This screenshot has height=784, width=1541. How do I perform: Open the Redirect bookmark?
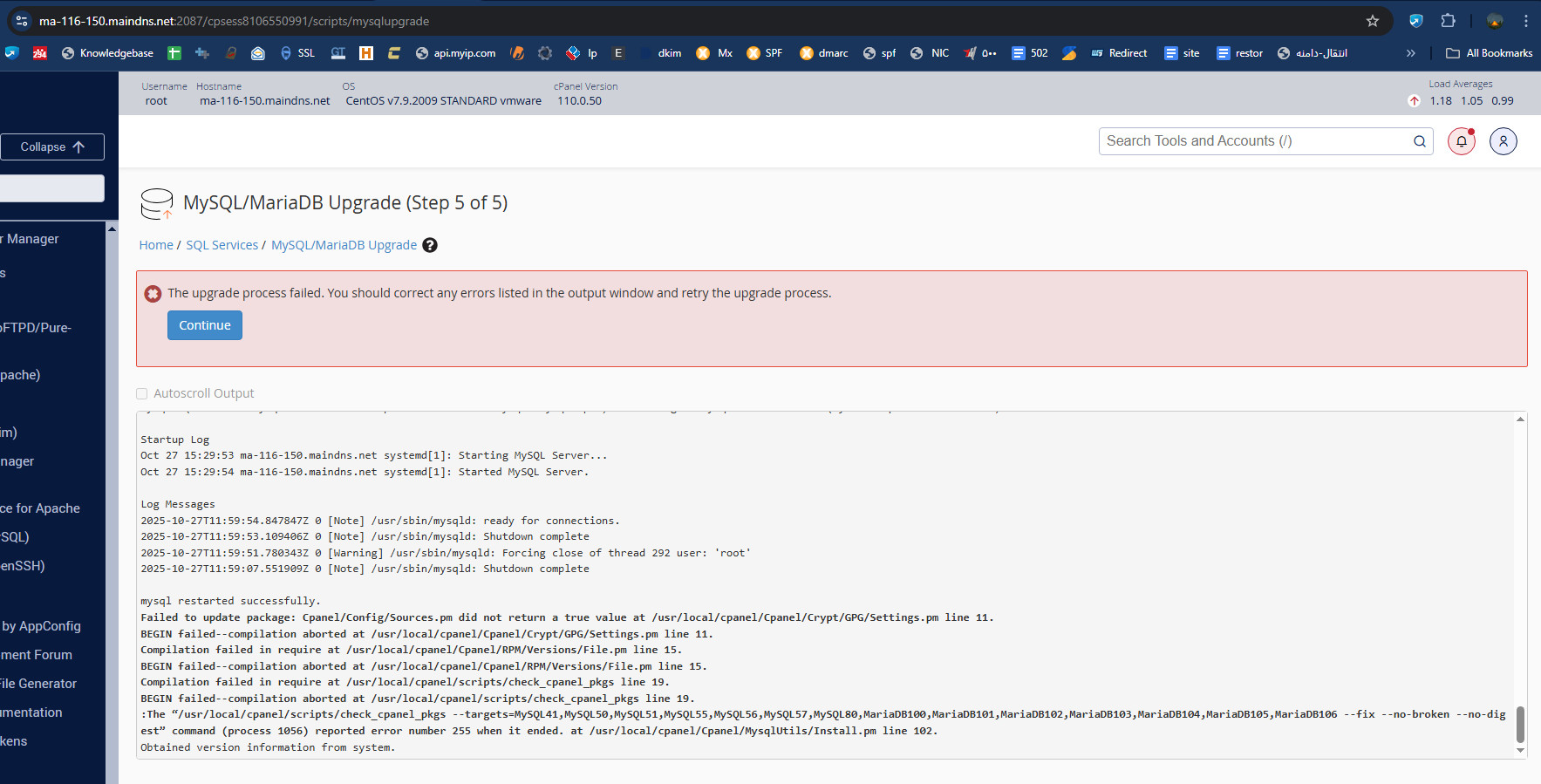[x=1119, y=53]
